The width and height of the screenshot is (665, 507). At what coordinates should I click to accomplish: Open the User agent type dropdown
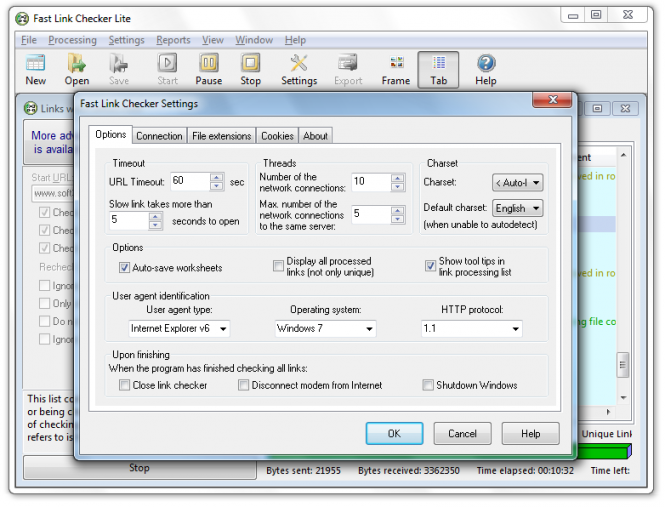(179, 328)
